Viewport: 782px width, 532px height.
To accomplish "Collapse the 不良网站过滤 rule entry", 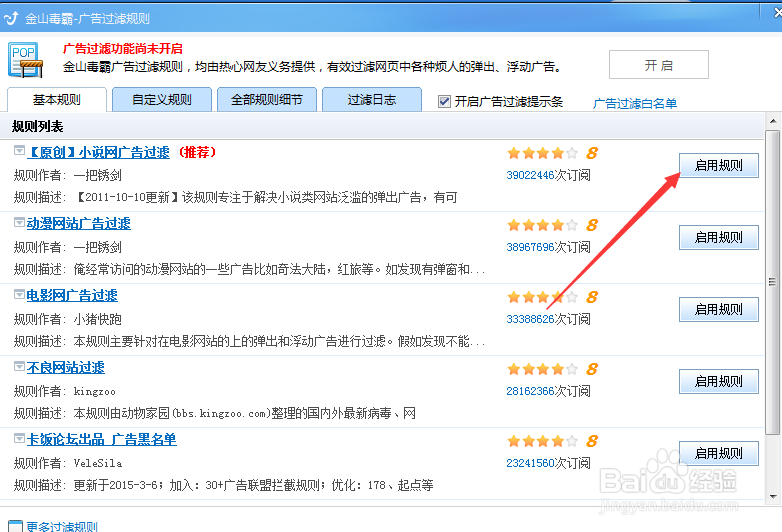I will coord(19,366).
